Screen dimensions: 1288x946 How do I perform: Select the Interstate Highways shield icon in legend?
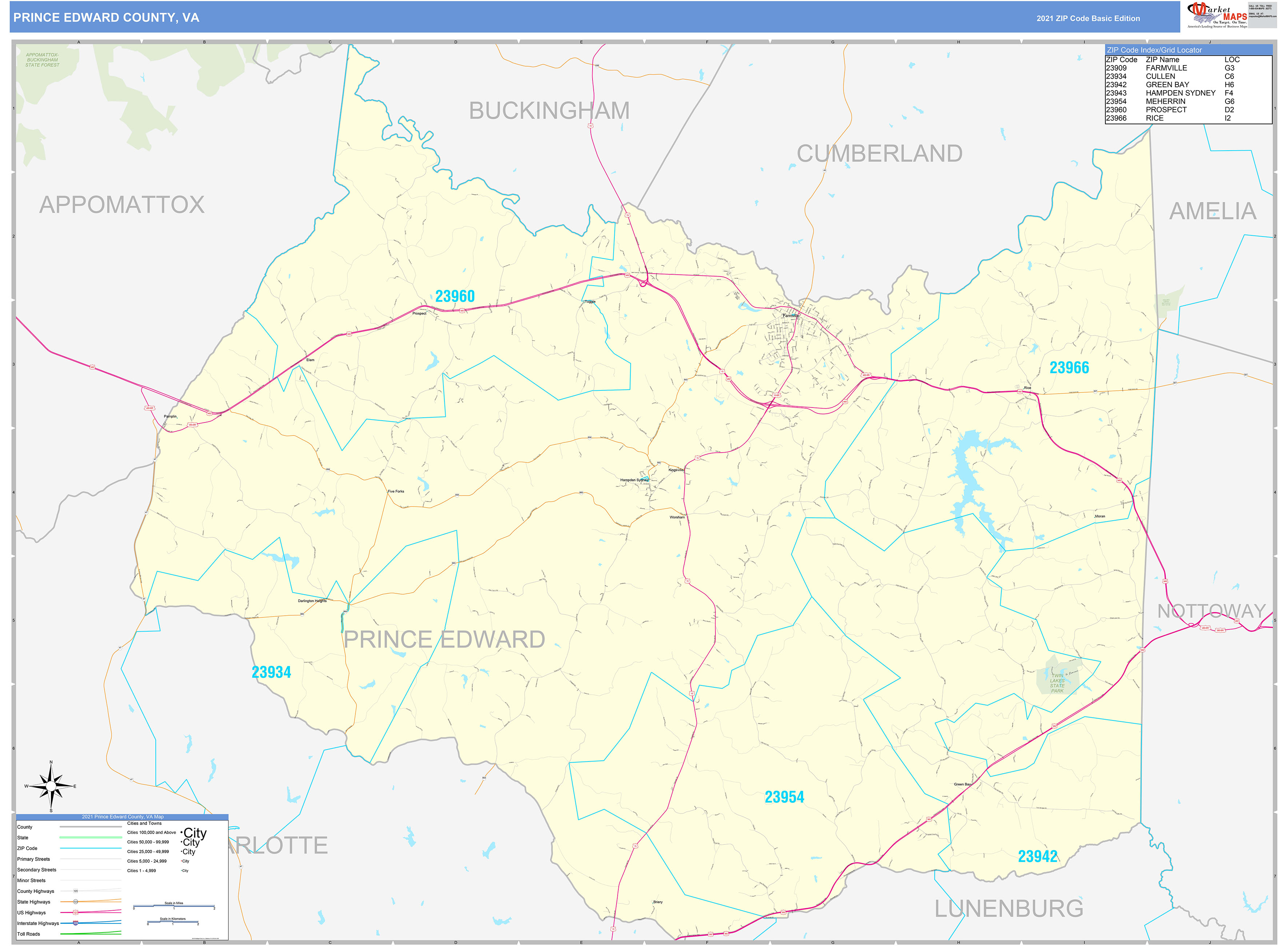click(76, 923)
